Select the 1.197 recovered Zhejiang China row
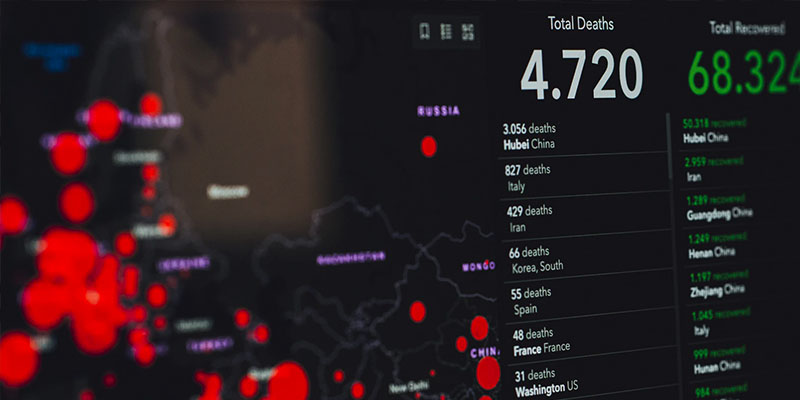Viewport: 800px width, 400px height. tap(743, 284)
